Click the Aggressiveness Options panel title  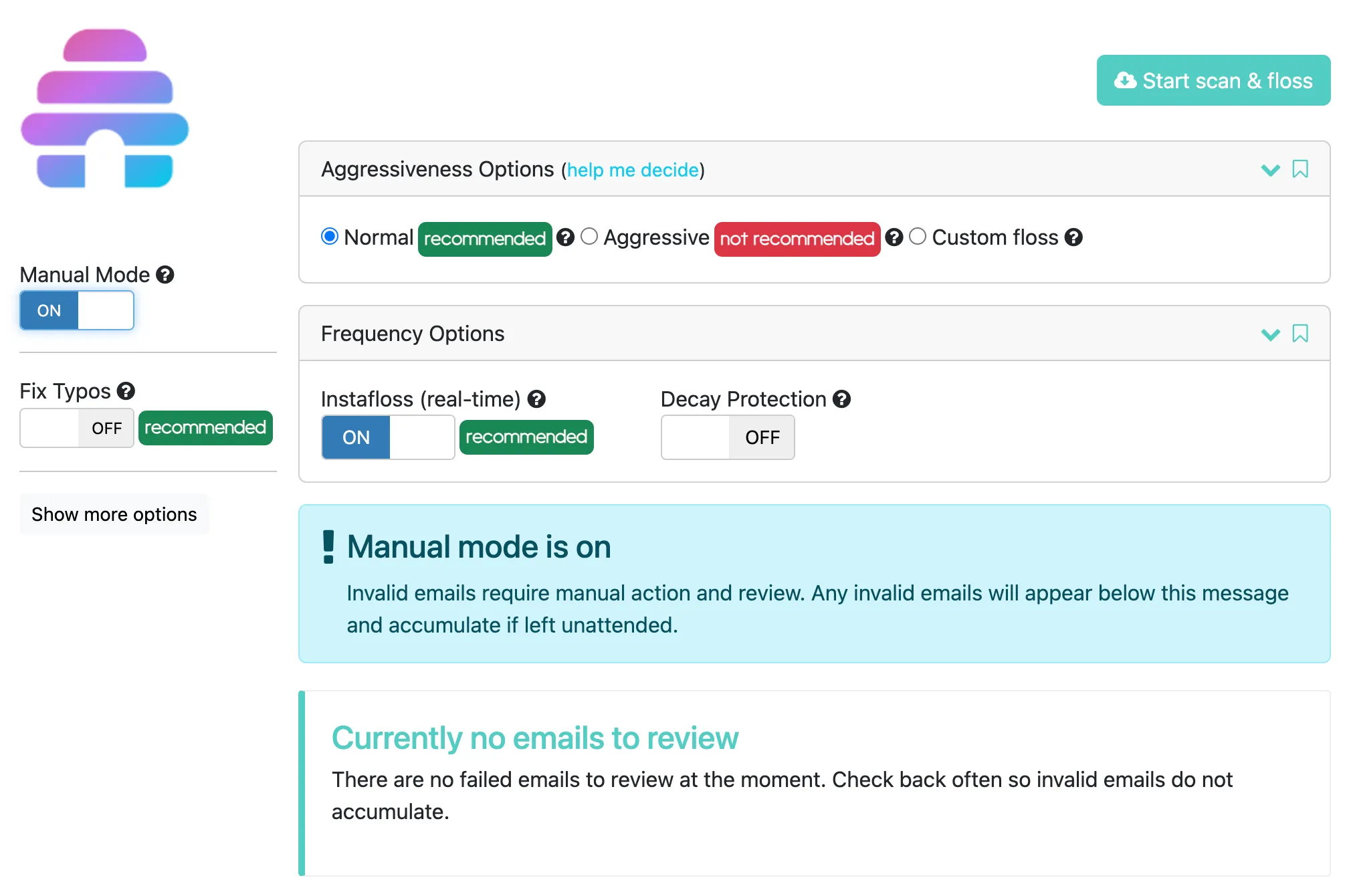coord(437,169)
